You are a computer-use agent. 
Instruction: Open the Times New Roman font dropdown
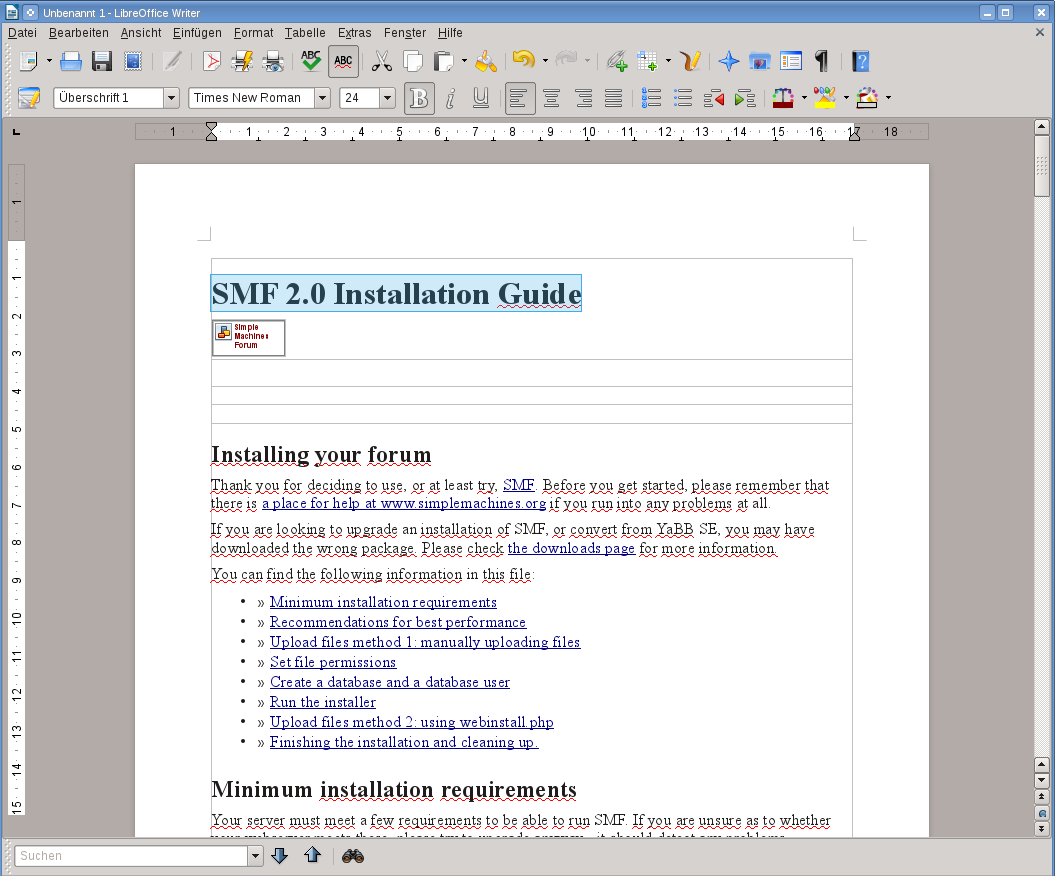(322, 98)
